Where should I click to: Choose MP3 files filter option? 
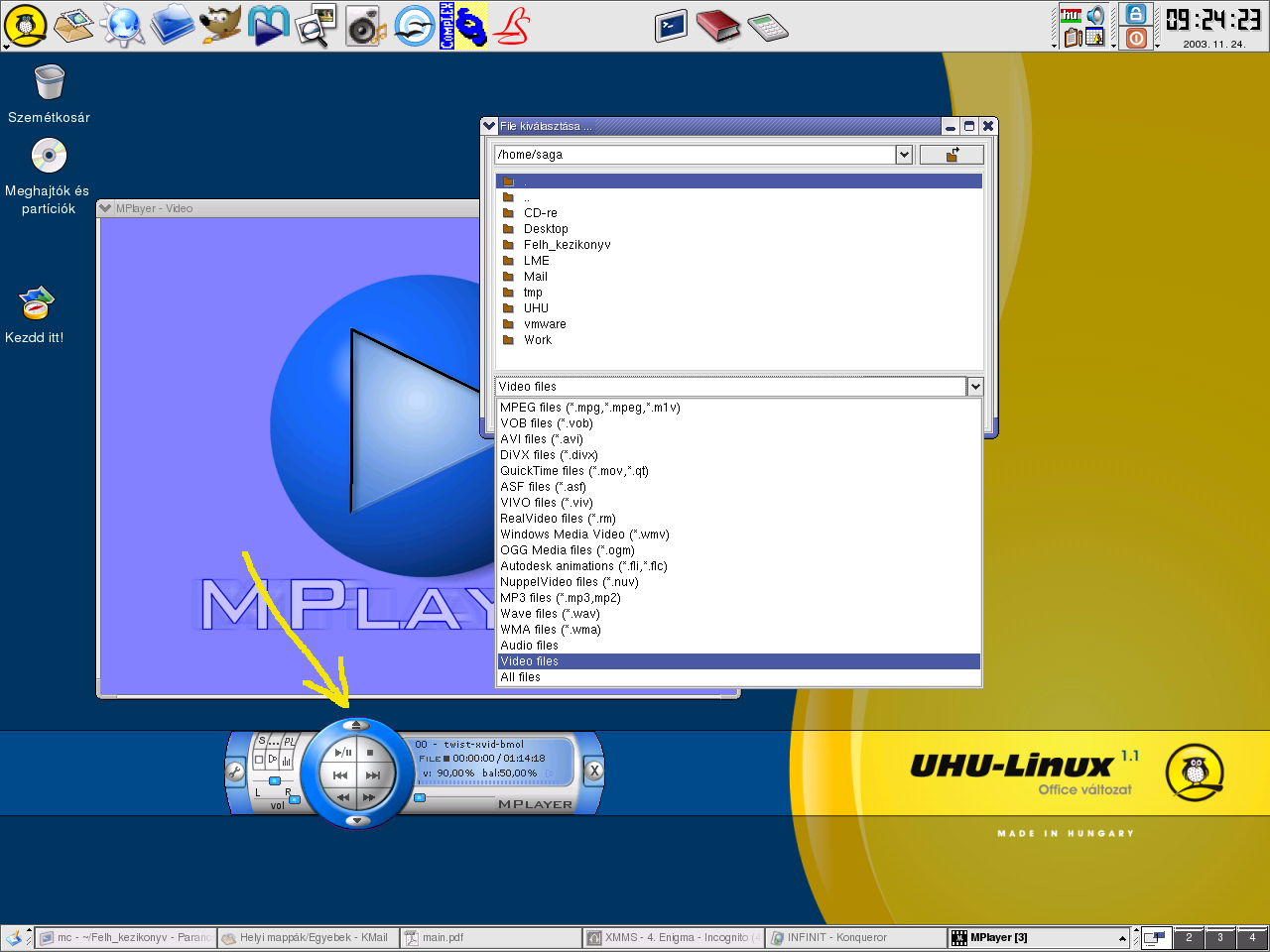pos(739,598)
